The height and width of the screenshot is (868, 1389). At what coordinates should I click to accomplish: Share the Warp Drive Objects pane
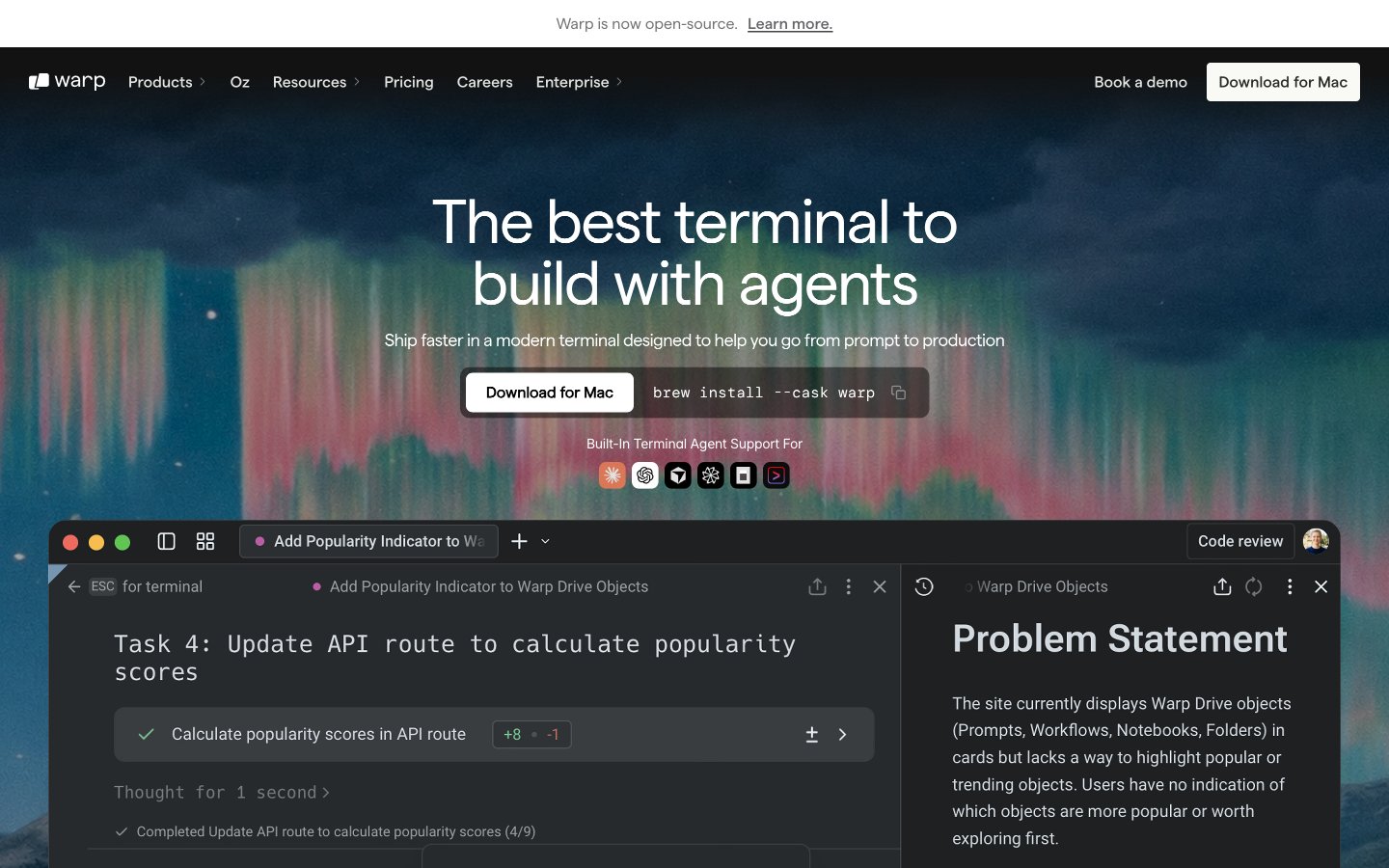tap(1222, 586)
